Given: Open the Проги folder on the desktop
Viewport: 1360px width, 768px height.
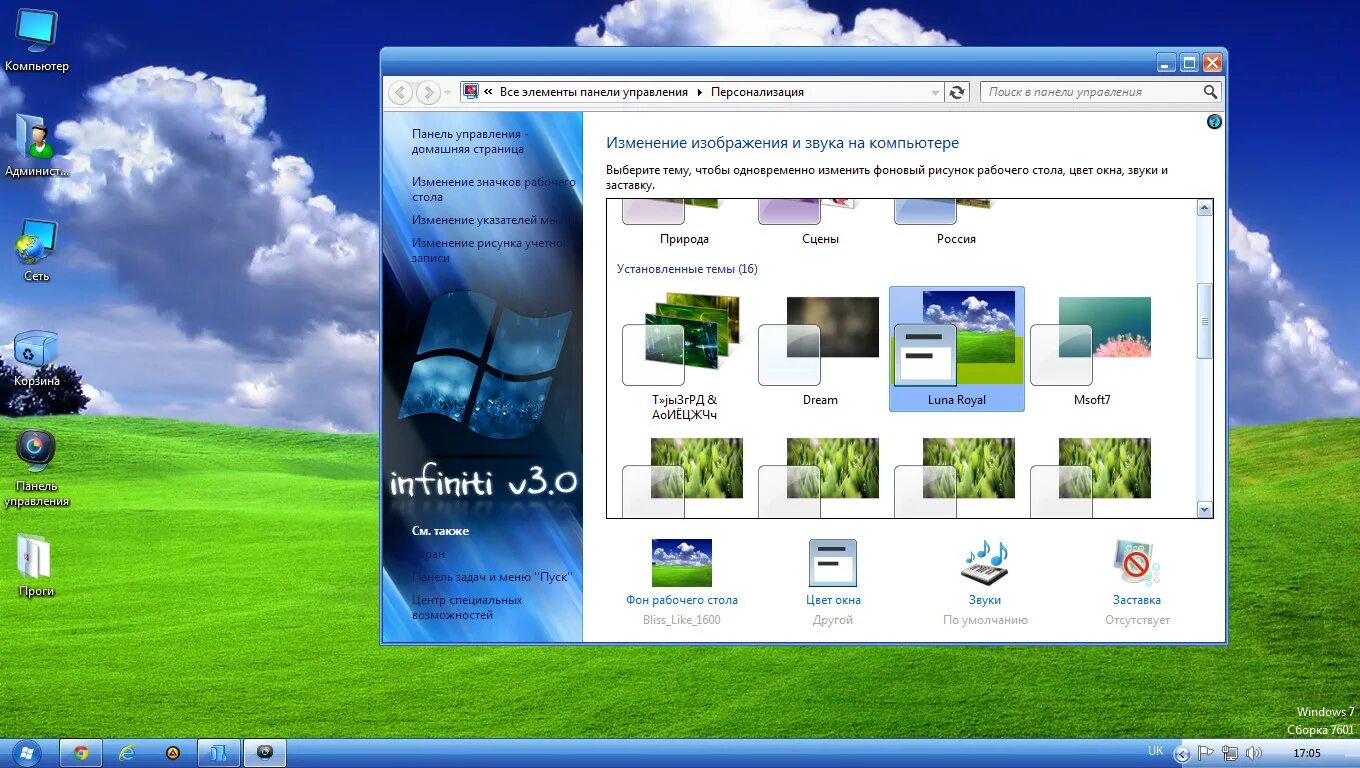Looking at the screenshot, I should click(x=36, y=565).
